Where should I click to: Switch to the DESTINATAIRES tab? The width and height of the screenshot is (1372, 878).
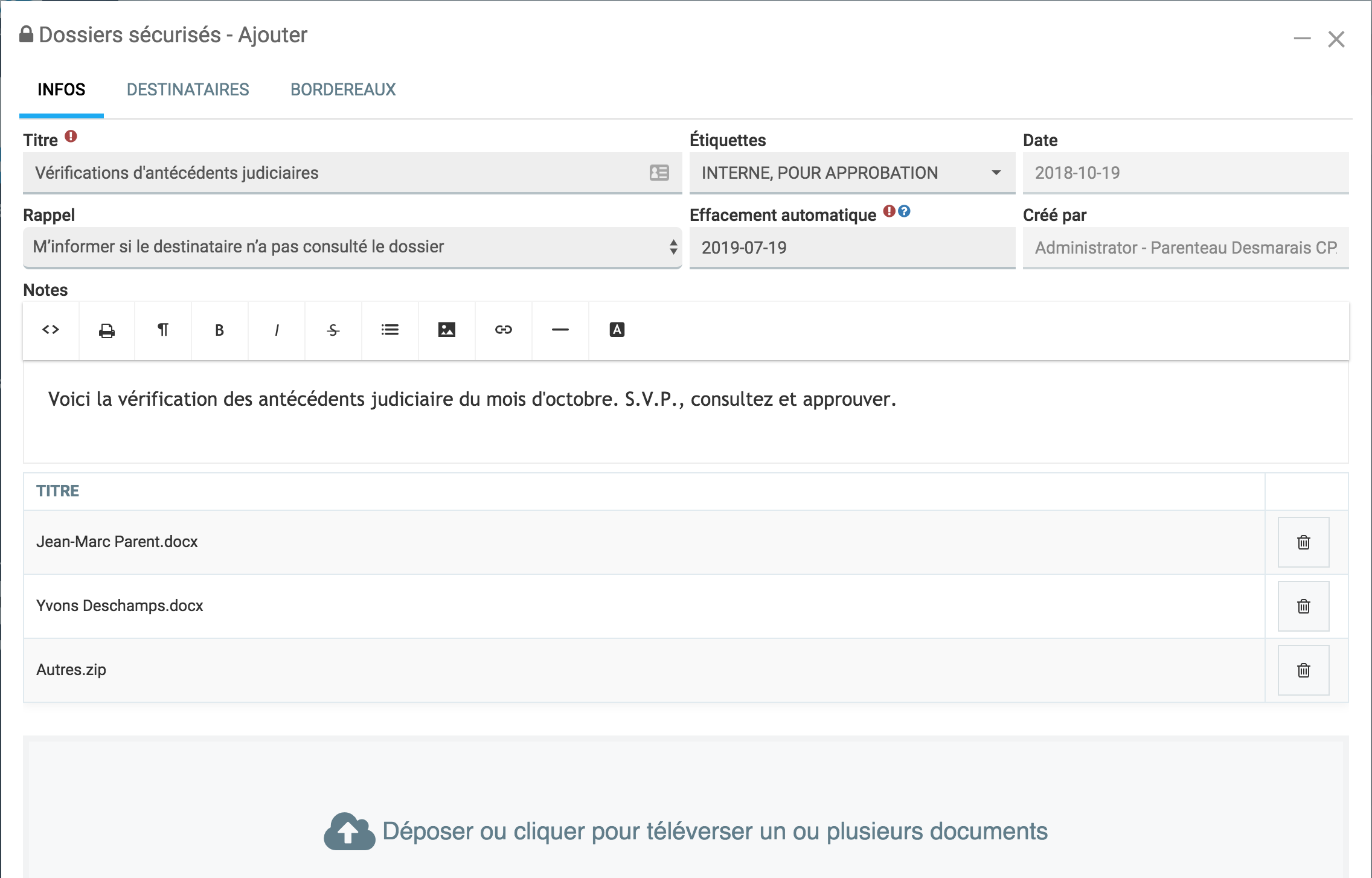click(x=188, y=90)
